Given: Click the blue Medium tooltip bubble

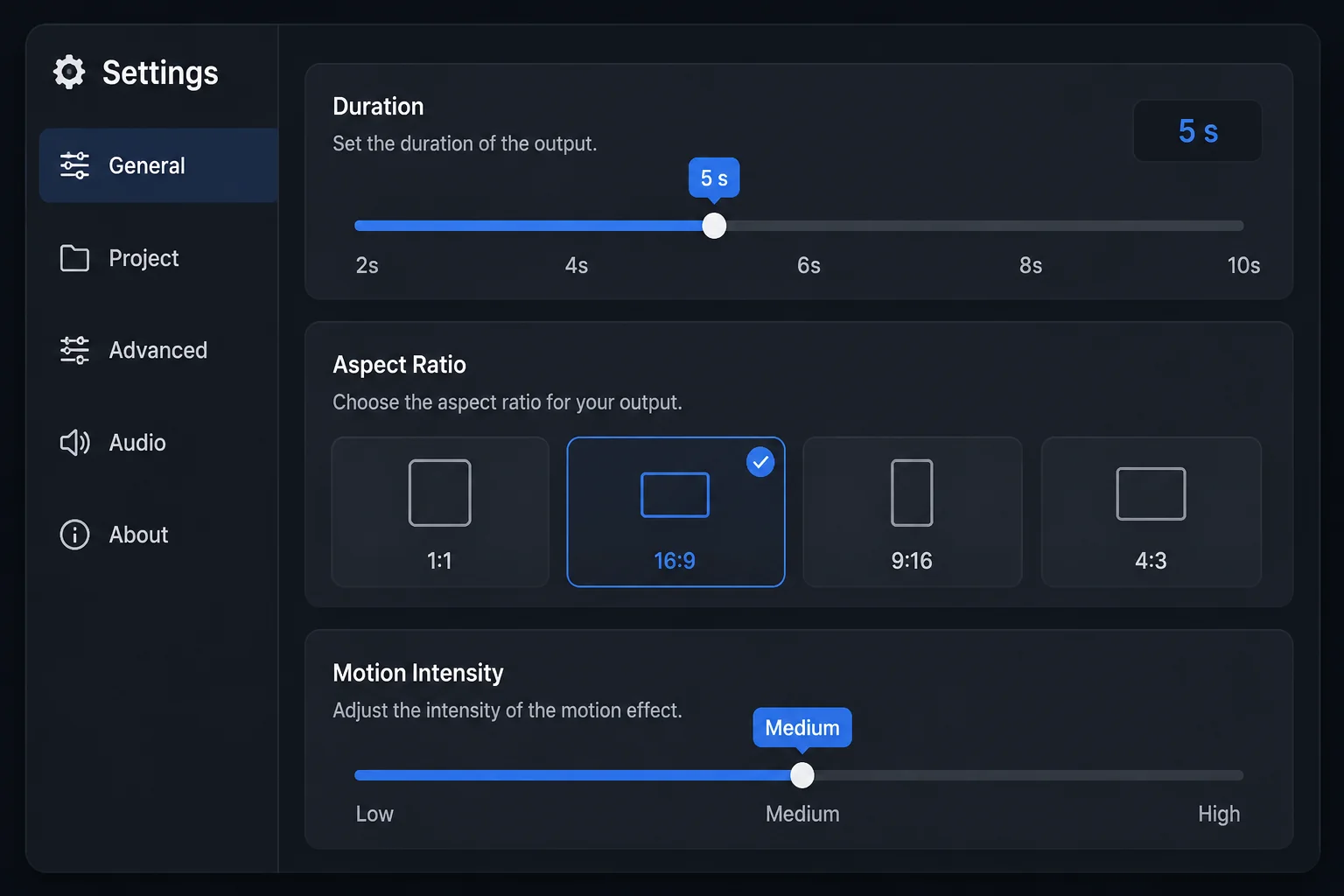Looking at the screenshot, I should (x=802, y=728).
